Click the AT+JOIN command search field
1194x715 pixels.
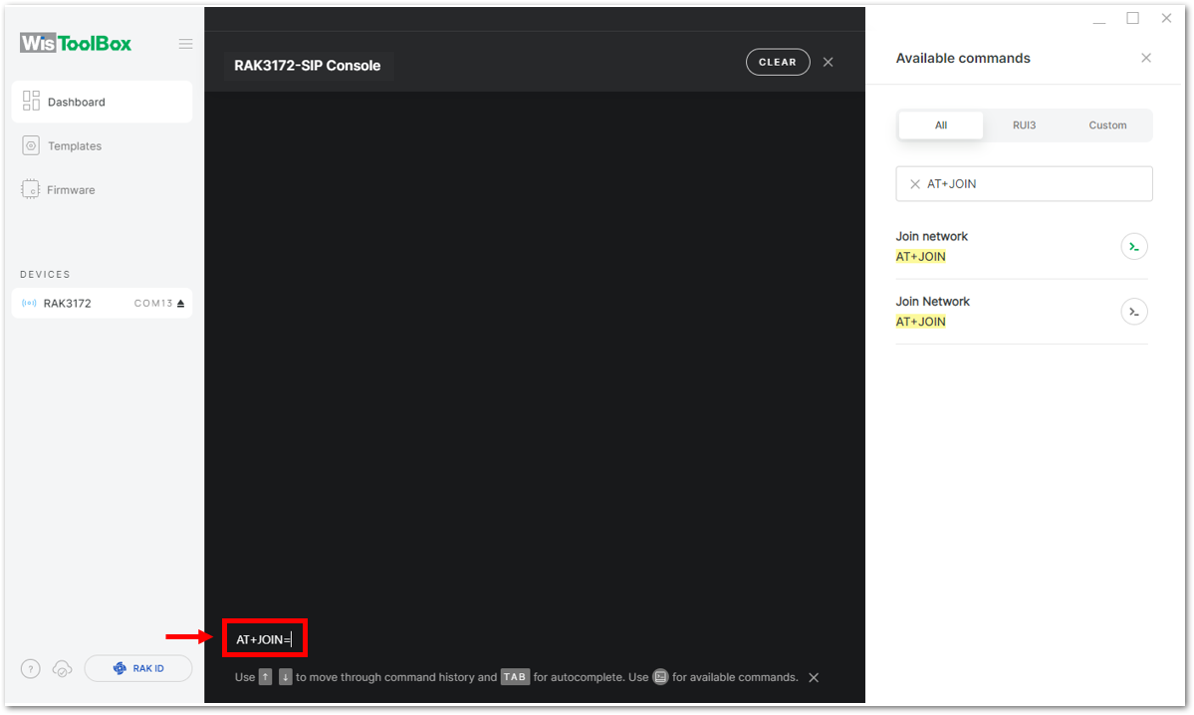pyautogui.click(x=1024, y=184)
